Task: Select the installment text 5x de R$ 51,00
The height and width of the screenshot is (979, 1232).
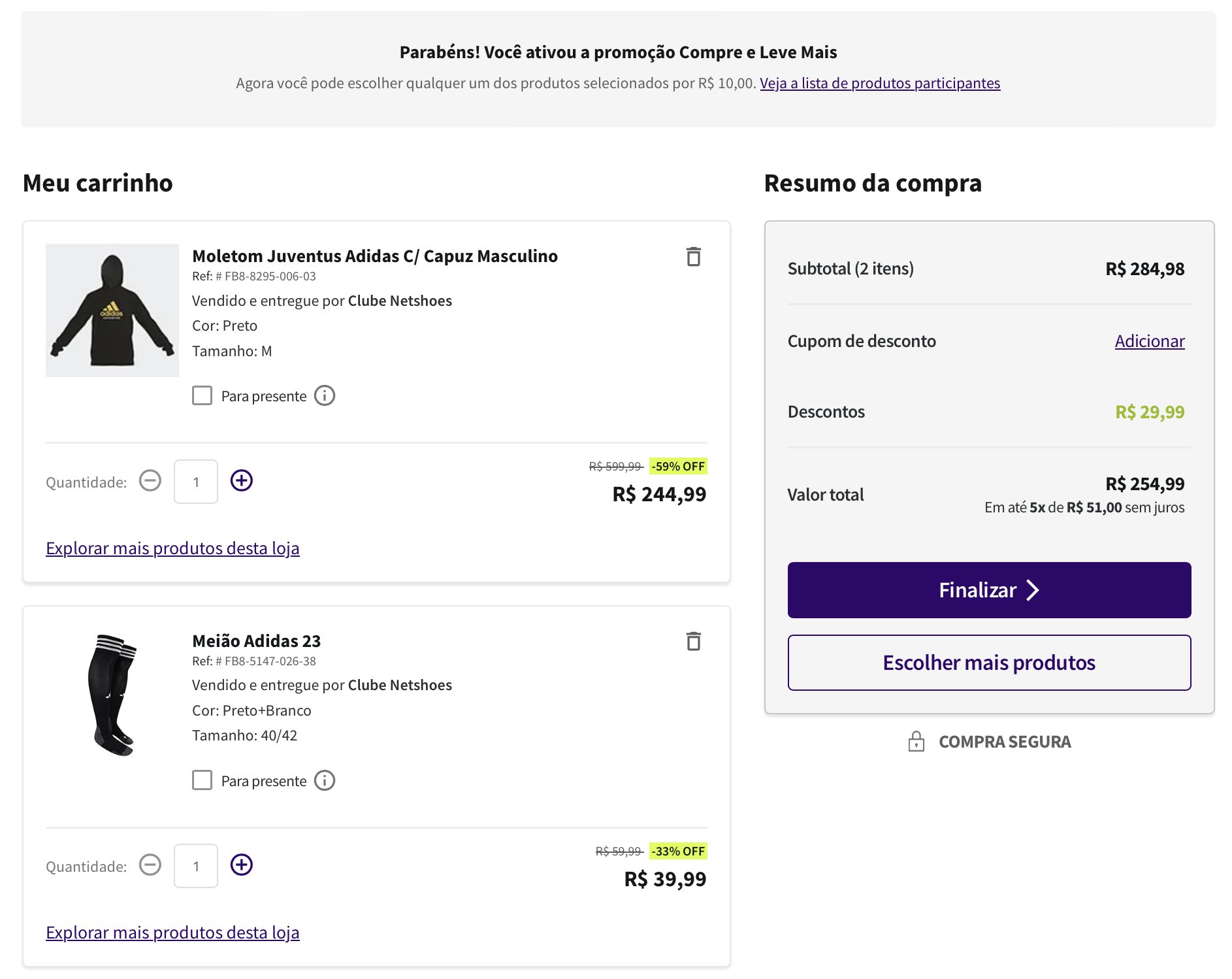Action: pyautogui.click(x=1076, y=508)
